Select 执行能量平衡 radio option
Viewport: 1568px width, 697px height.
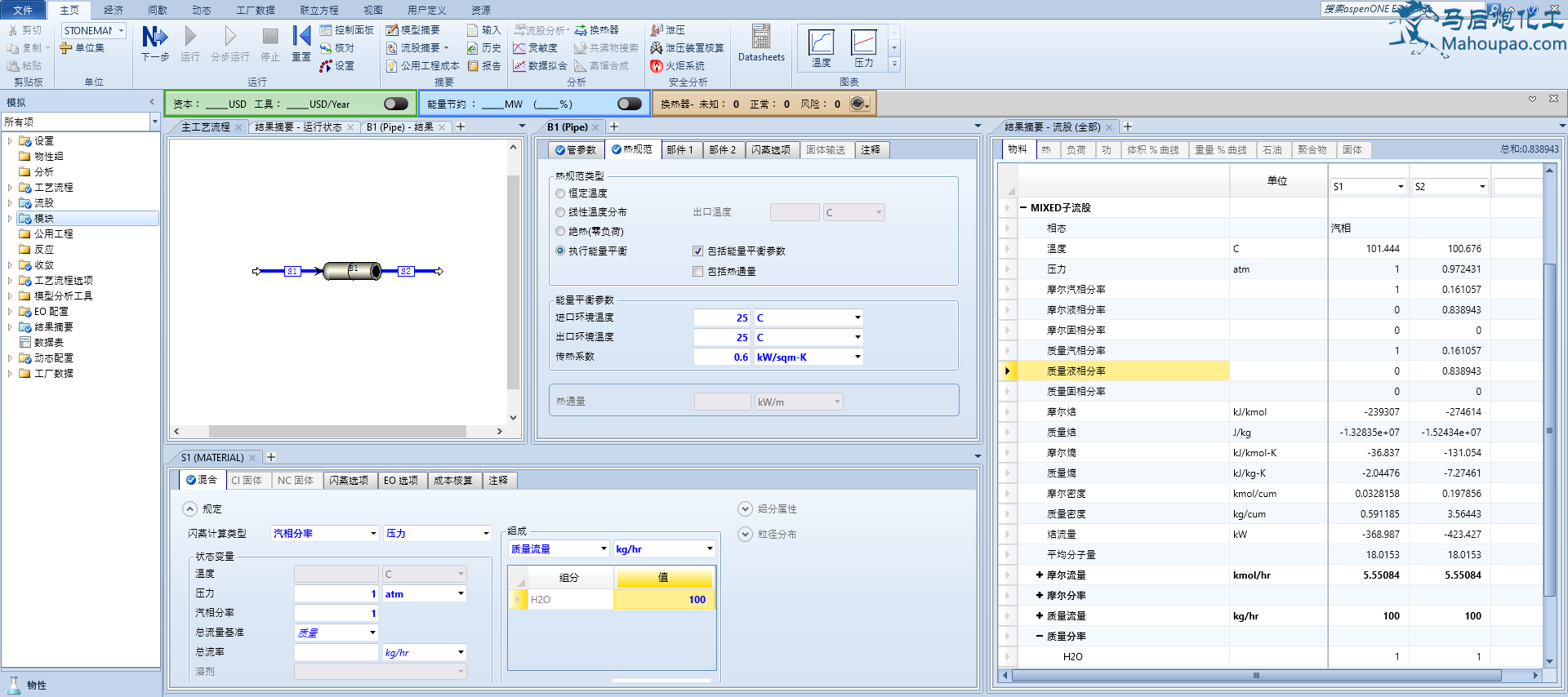pos(560,251)
